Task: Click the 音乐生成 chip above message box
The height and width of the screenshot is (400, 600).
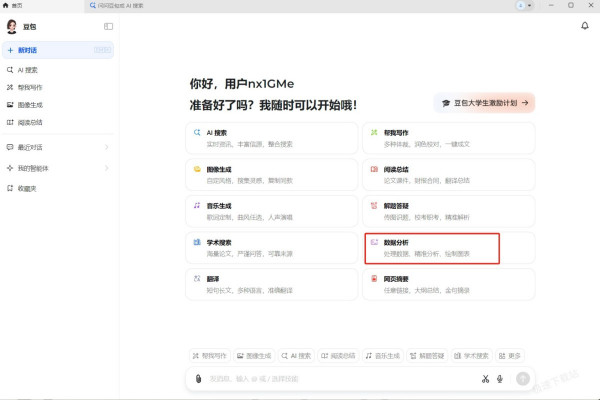Action: [383, 356]
